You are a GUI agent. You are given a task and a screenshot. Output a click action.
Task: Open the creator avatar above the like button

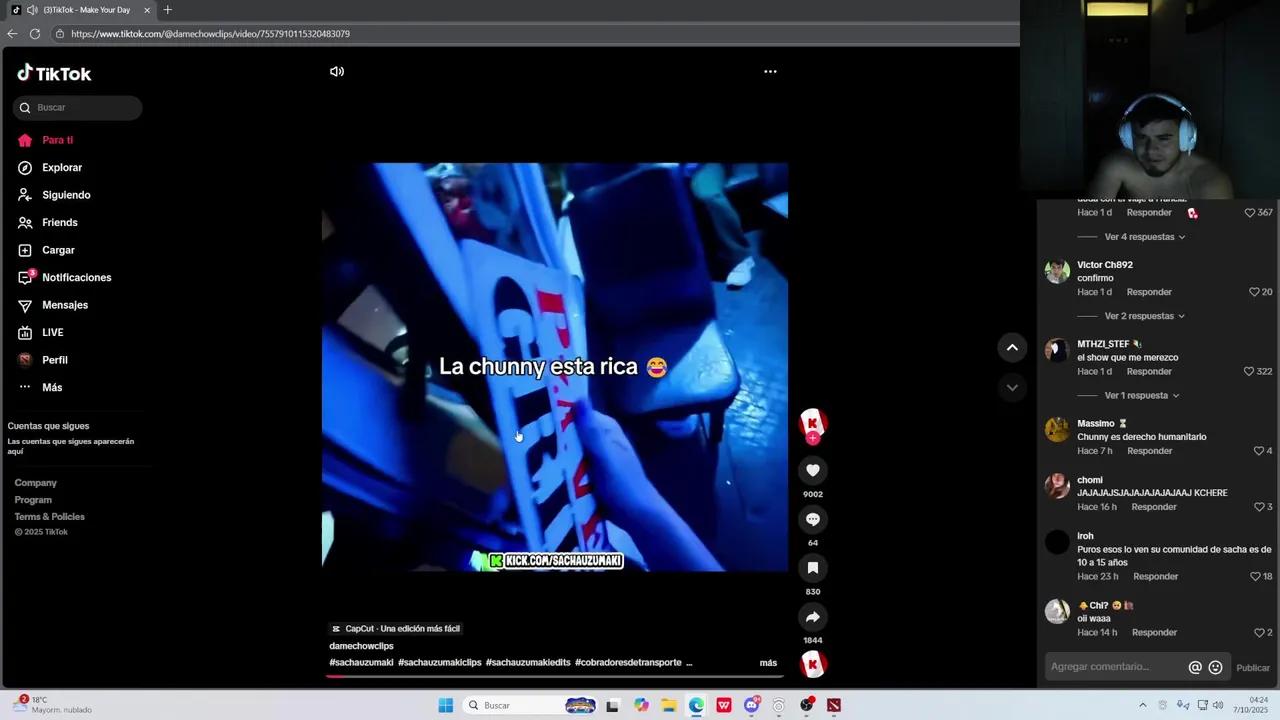(x=813, y=422)
